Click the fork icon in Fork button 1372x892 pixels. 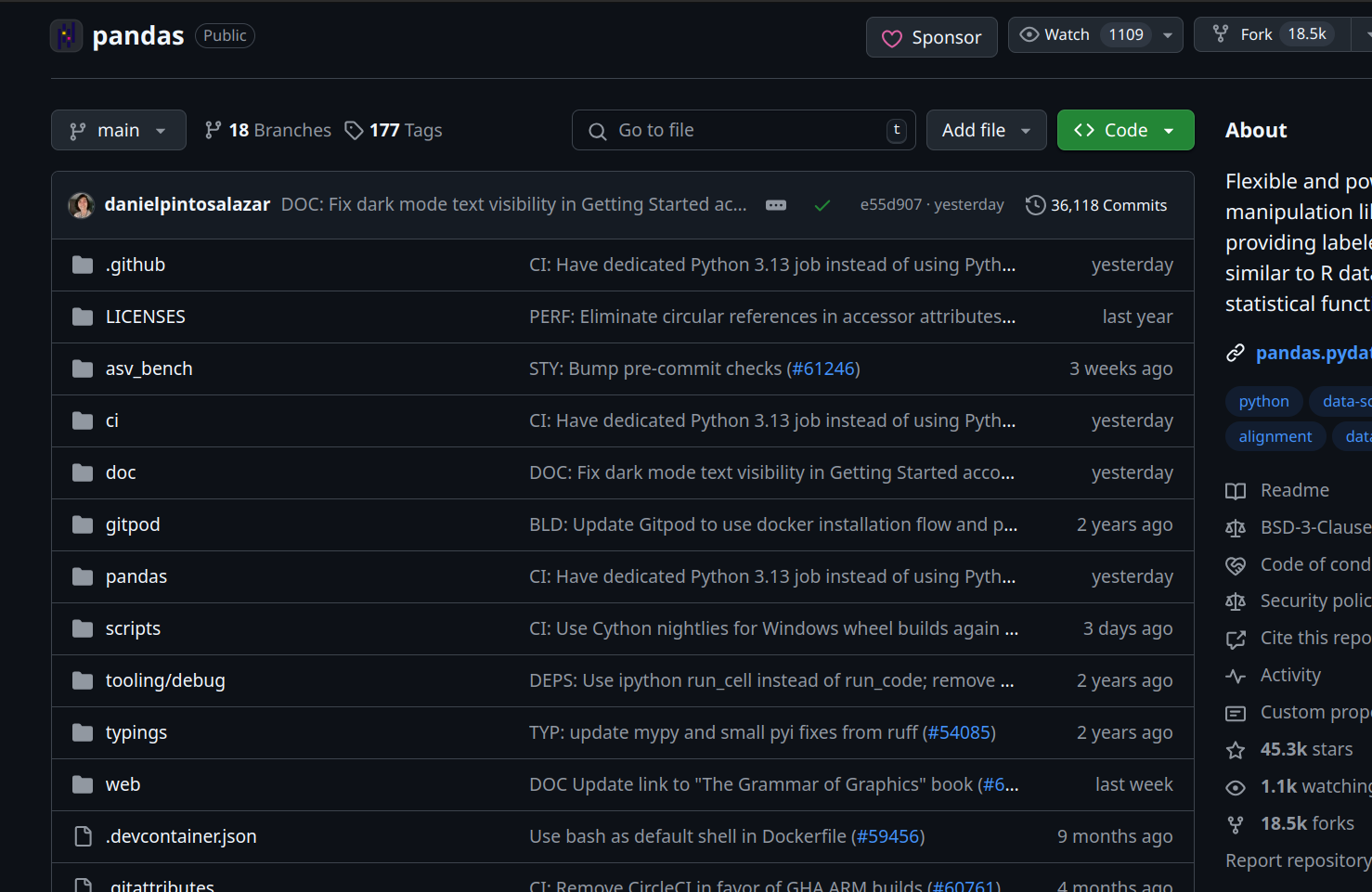1221,34
